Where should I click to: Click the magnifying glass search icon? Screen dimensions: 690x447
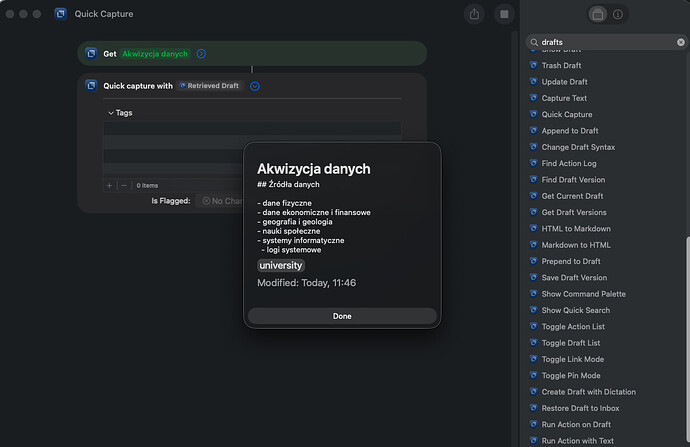(x=534, y=42)
